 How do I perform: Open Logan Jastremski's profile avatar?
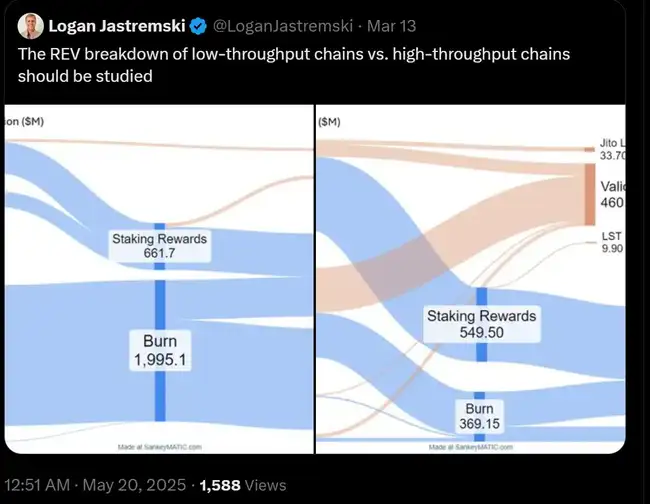(x=30, y=24)
